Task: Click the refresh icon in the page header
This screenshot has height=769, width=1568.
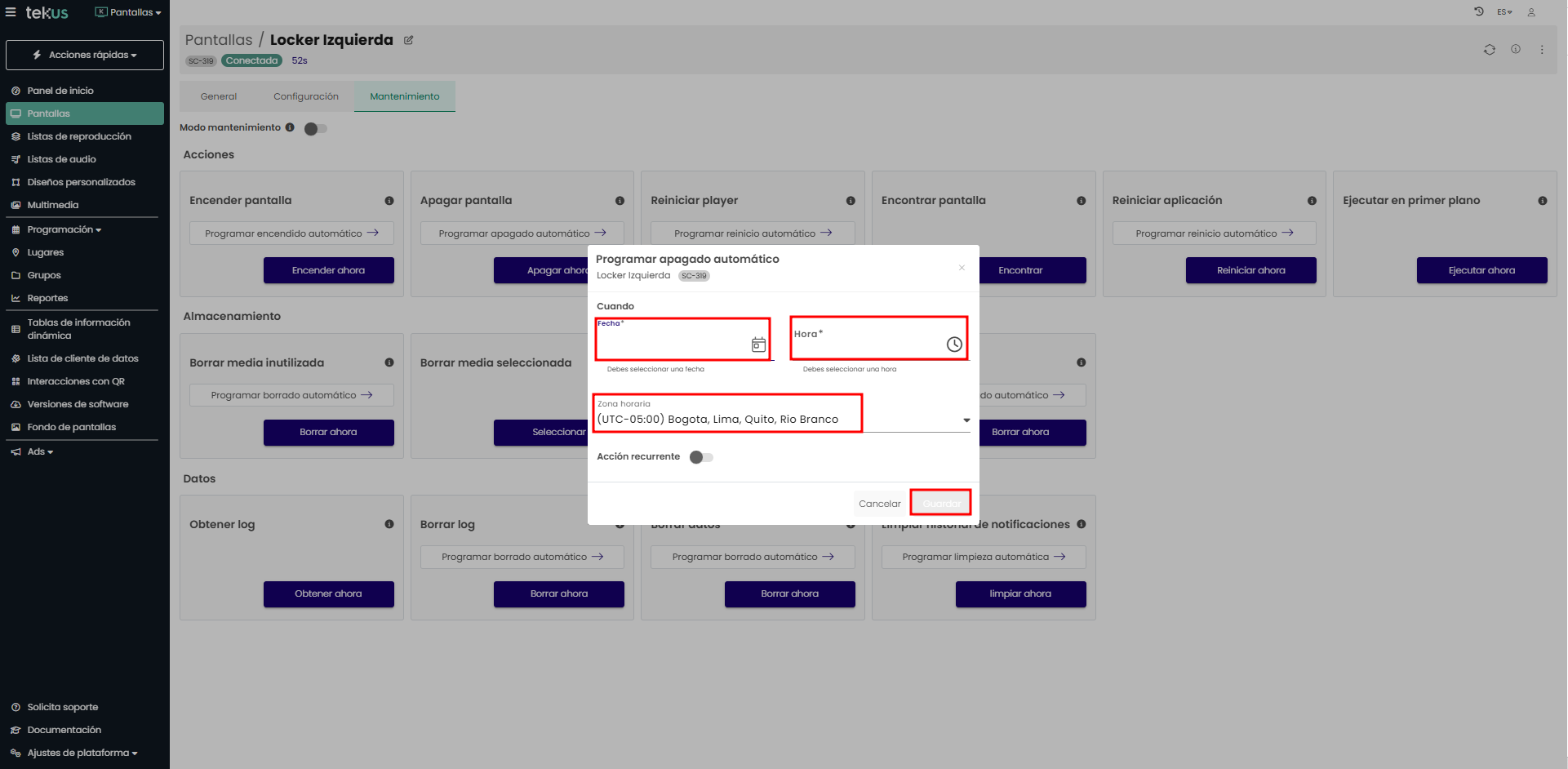Action: coord(1489,50)
